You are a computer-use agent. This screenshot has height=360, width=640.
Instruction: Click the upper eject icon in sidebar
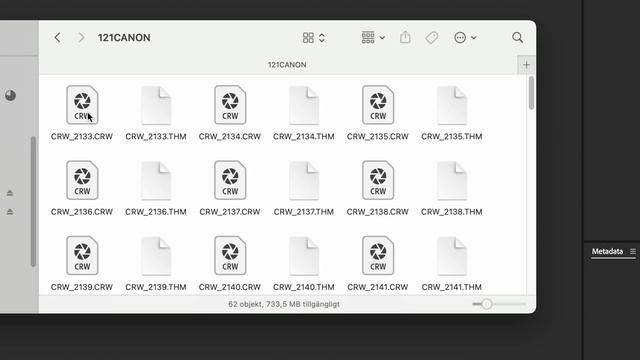pos(10,193)
